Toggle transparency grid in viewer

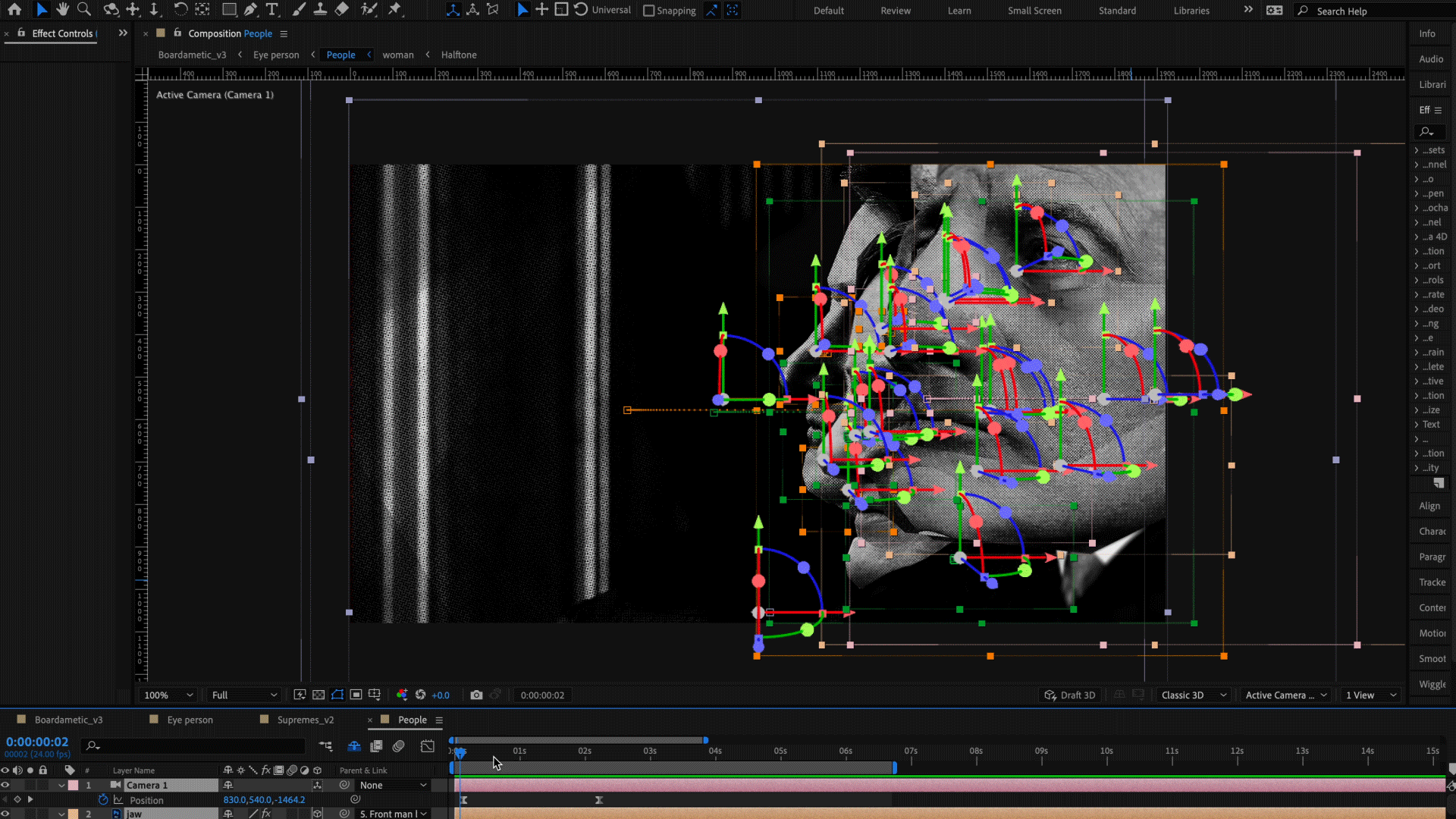point(318,695)
